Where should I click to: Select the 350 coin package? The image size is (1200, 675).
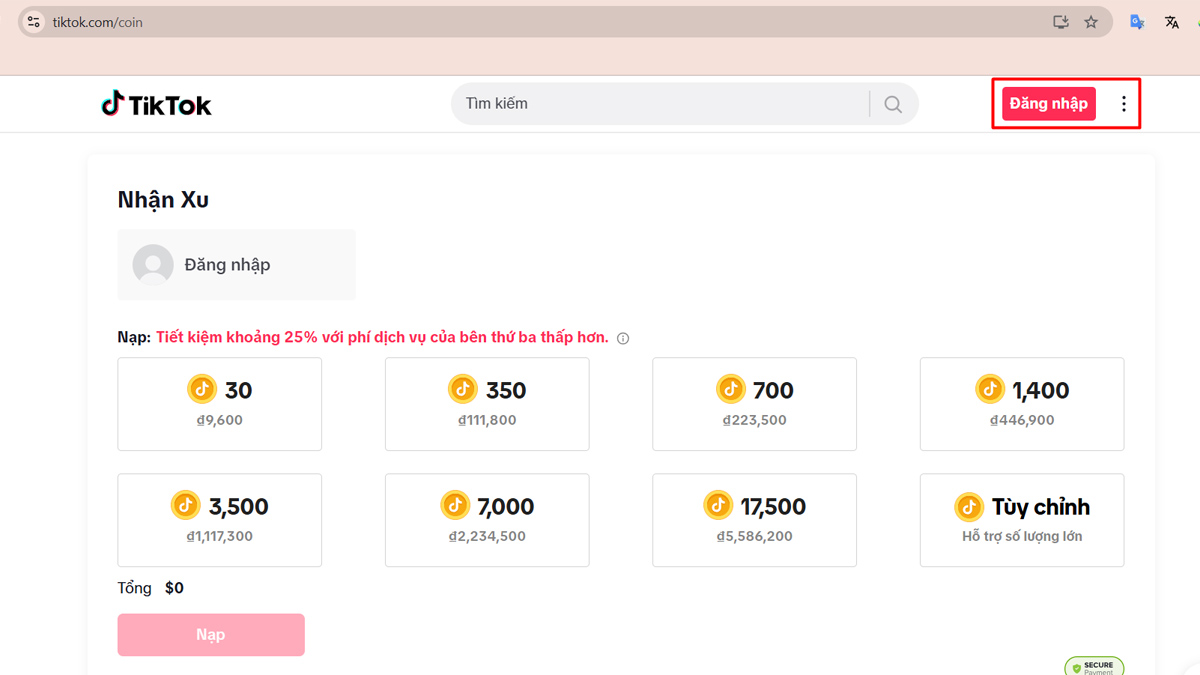(x=487, y=404)
